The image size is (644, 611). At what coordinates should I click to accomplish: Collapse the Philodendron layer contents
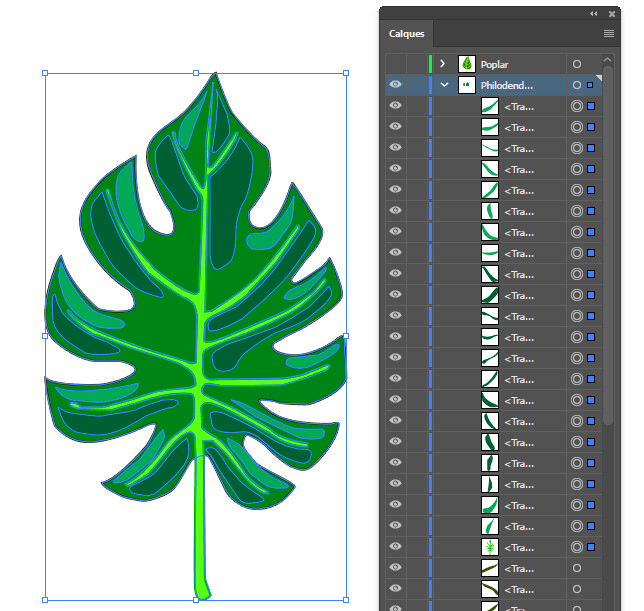(x=444, y=85)
